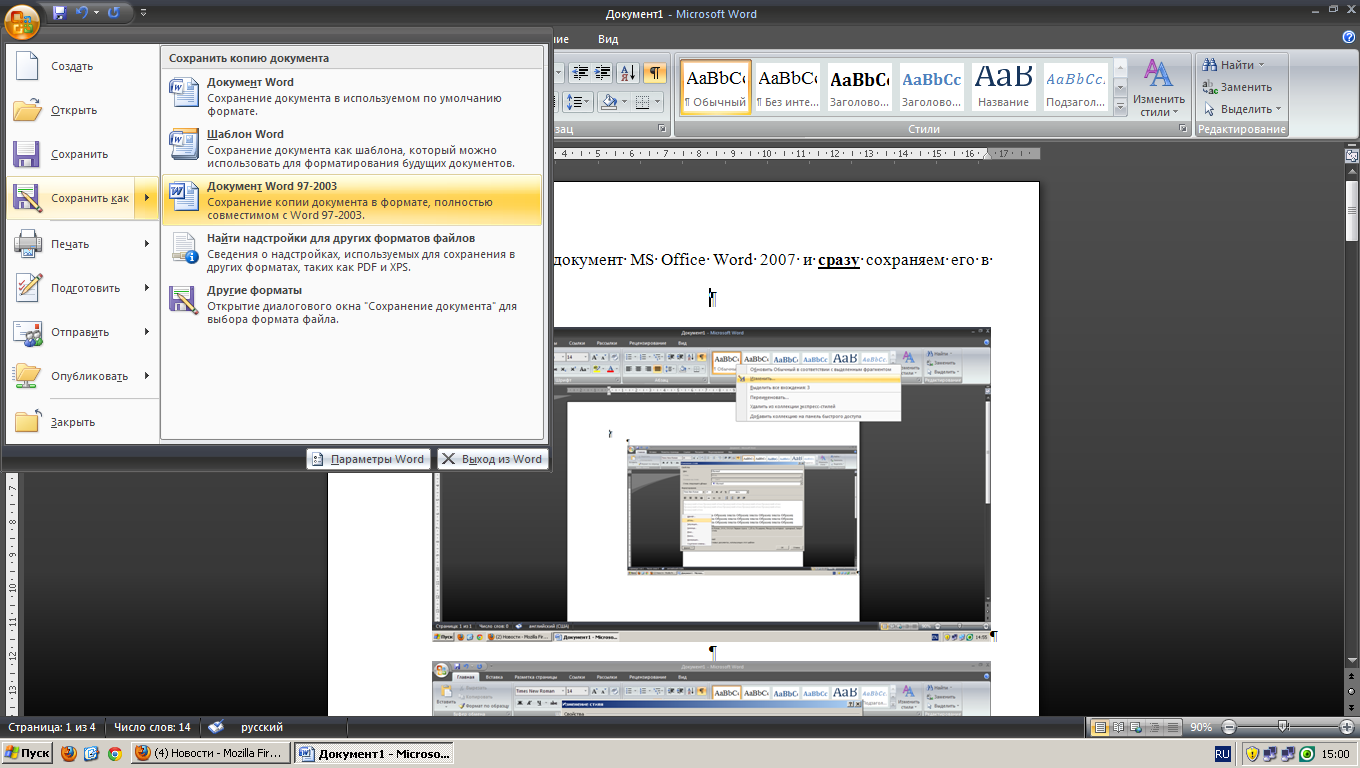Select Документ Word 97-2003 format
Viewport: 1360px width, 768px height.
pyautogui.click(x=352, y=200)
